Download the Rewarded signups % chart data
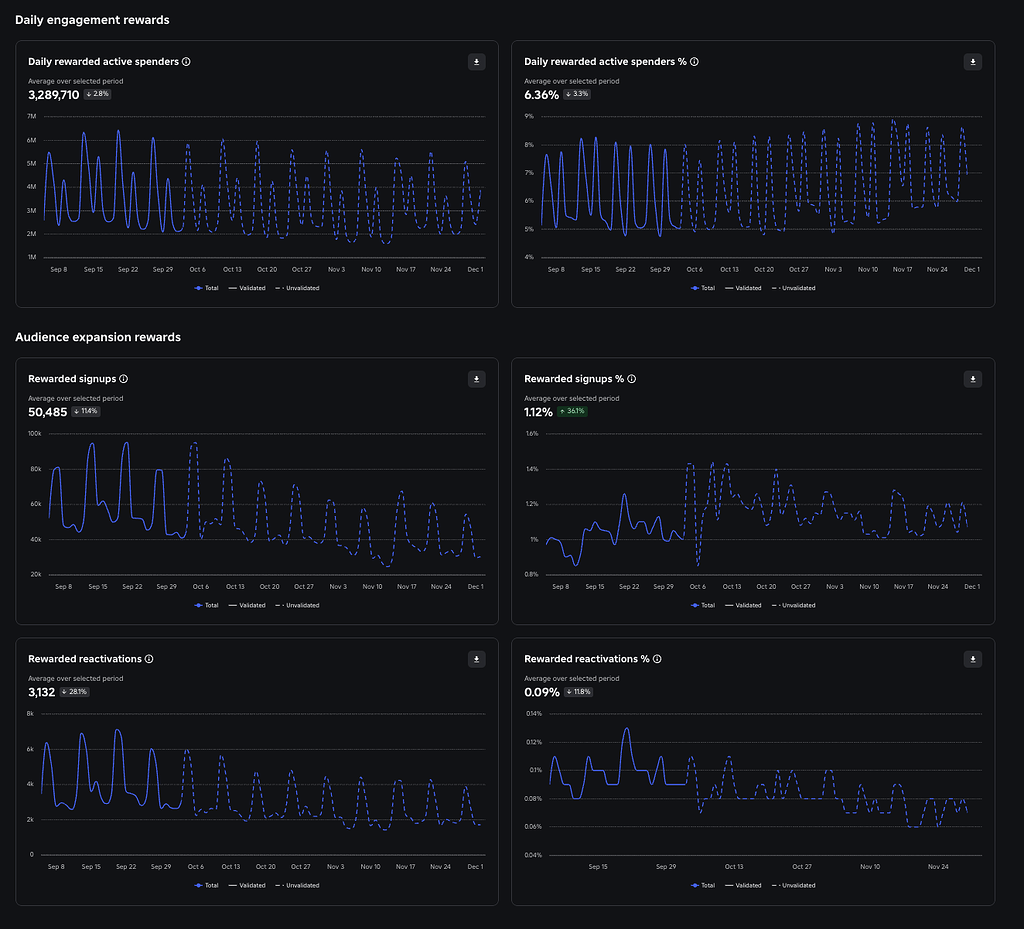 pyautogui.click(x=973, y=379)
